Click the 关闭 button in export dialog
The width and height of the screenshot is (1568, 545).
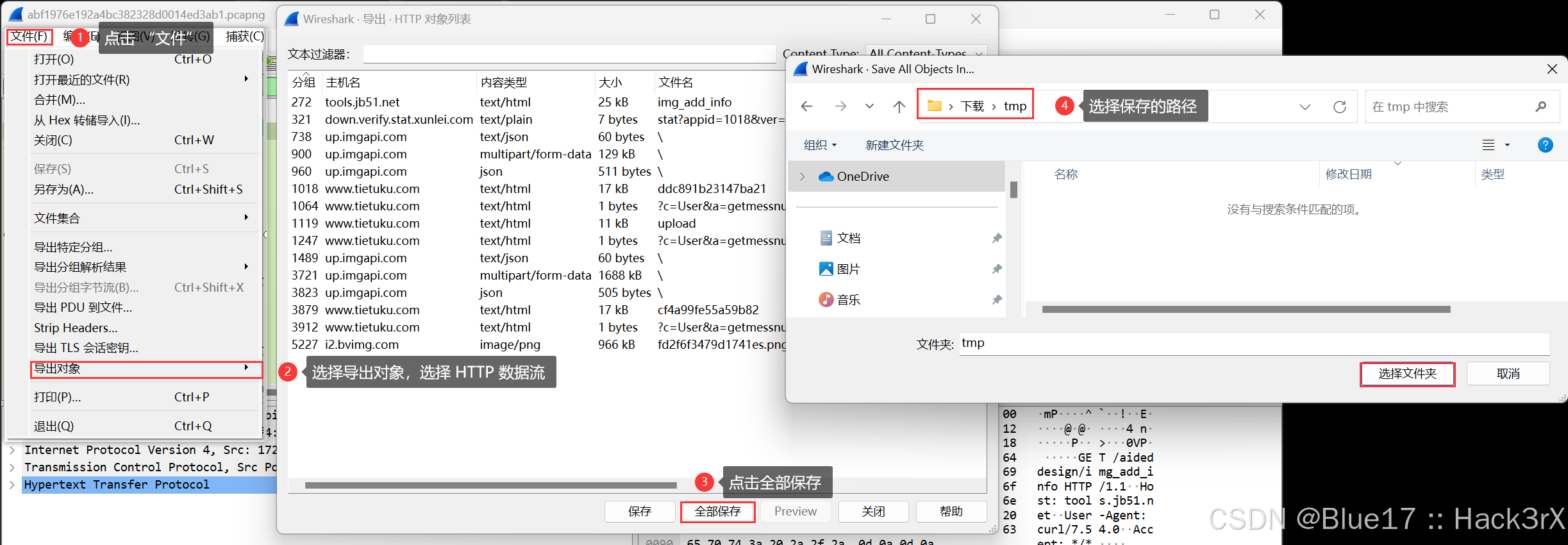pyautogui.click(x=873, y=511)
